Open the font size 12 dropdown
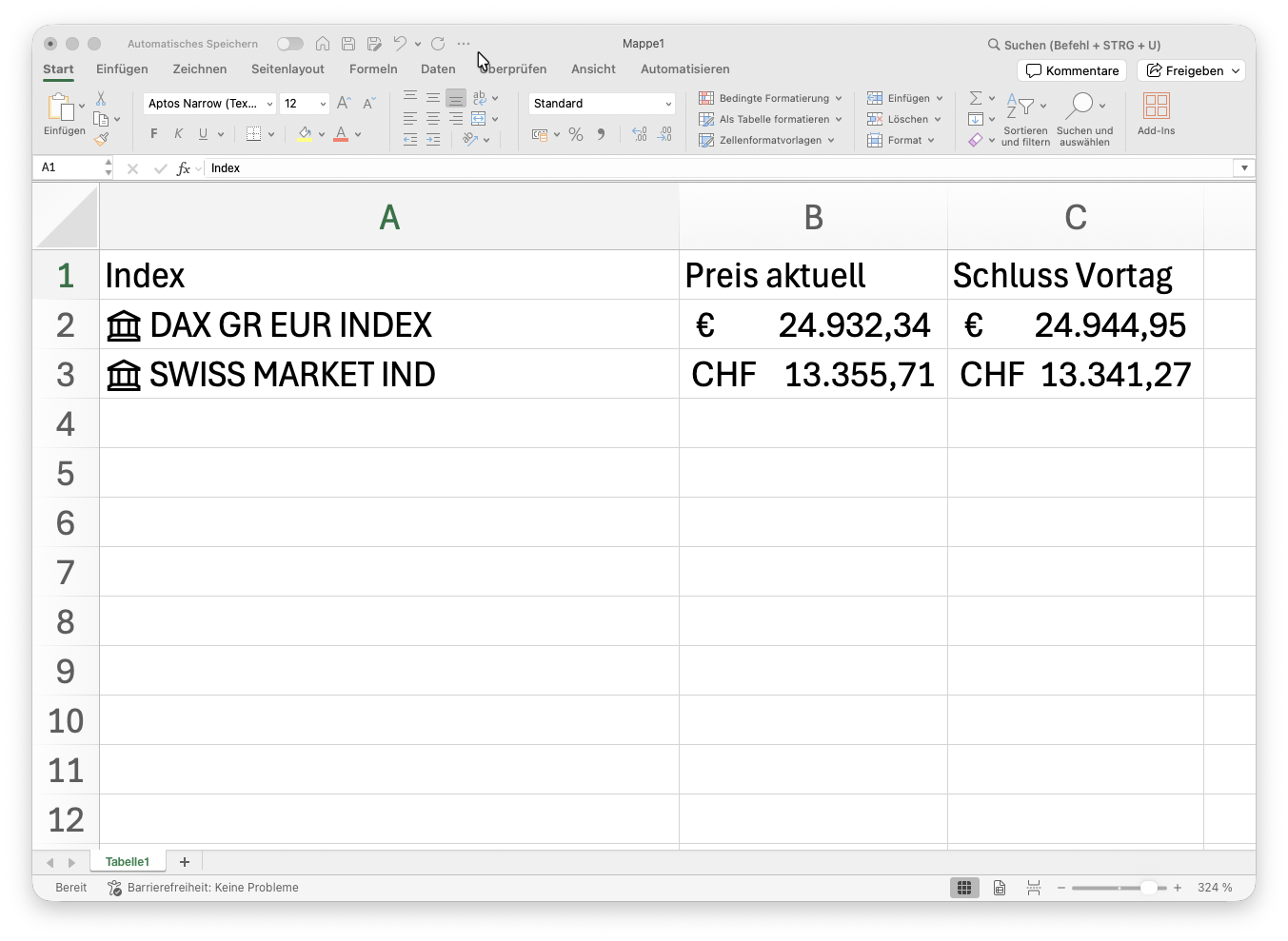This screenshot has height=941, width=1288. click(323, 104)
